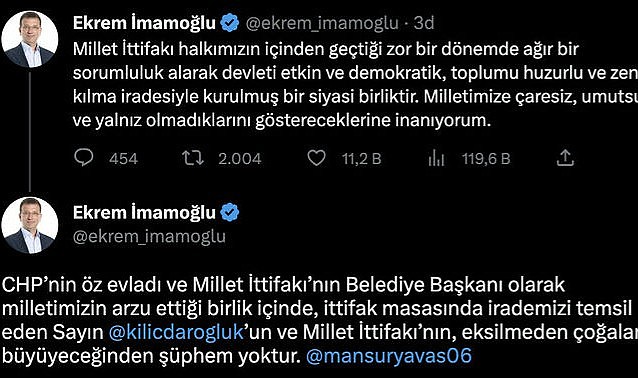Click verified badge on second tweet author name
The width and height of the screenshot is (638, 378).
pos(230,212)
